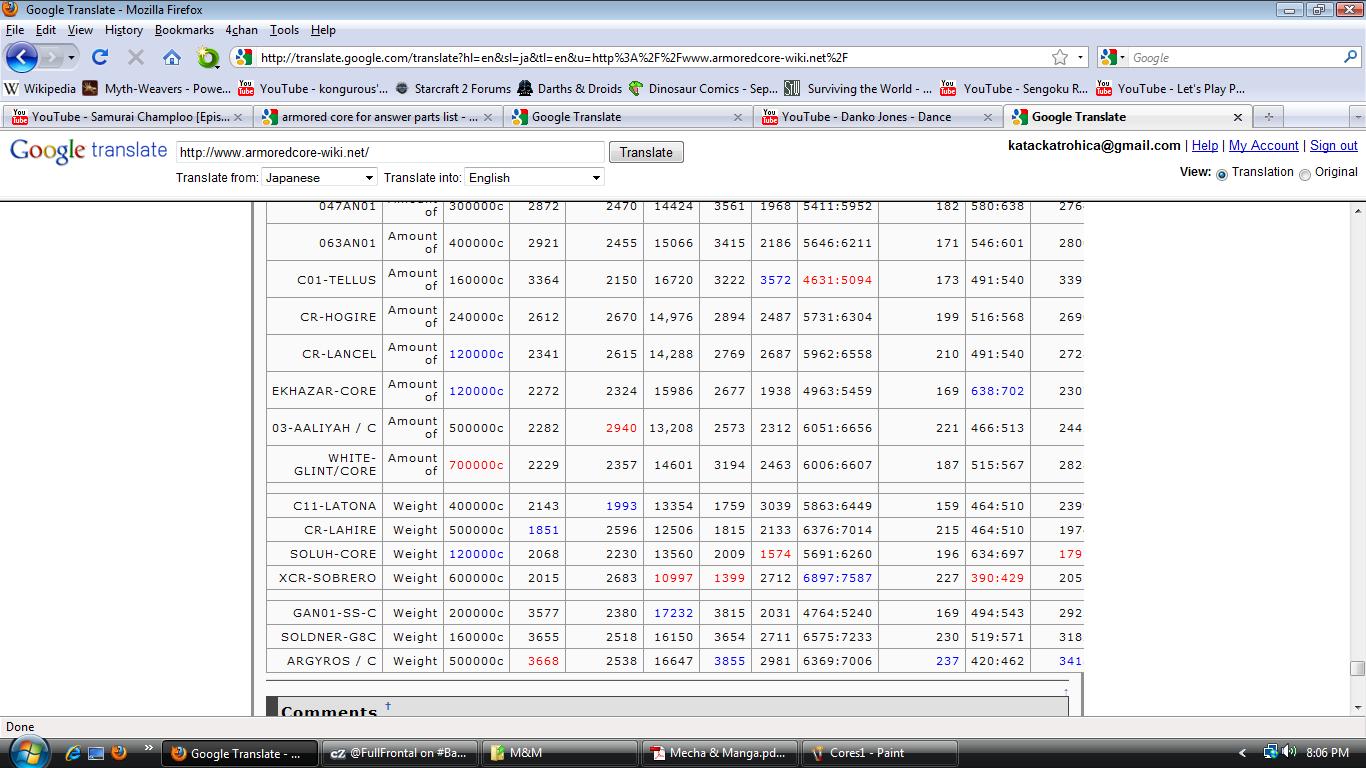Switch to the Cores1 - Paint taskbar window
Screen dimensions: 1366x768
pyautogui.click(x=881, y=753)
